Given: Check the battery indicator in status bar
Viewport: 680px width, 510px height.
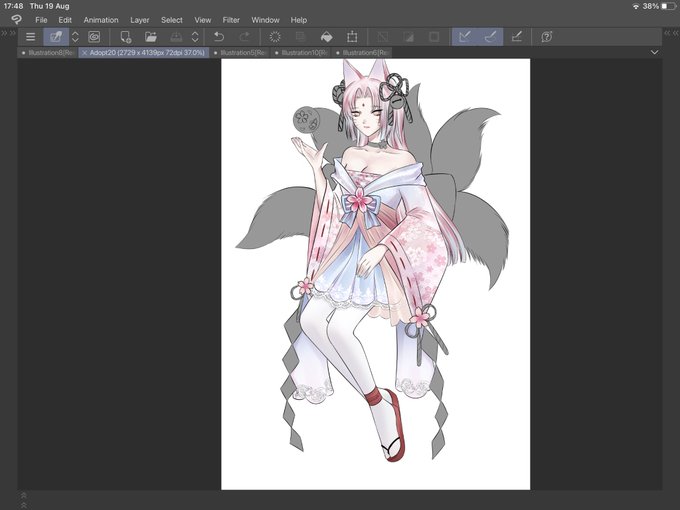Looking at the screenshot, I should click(x=669, y=6).
